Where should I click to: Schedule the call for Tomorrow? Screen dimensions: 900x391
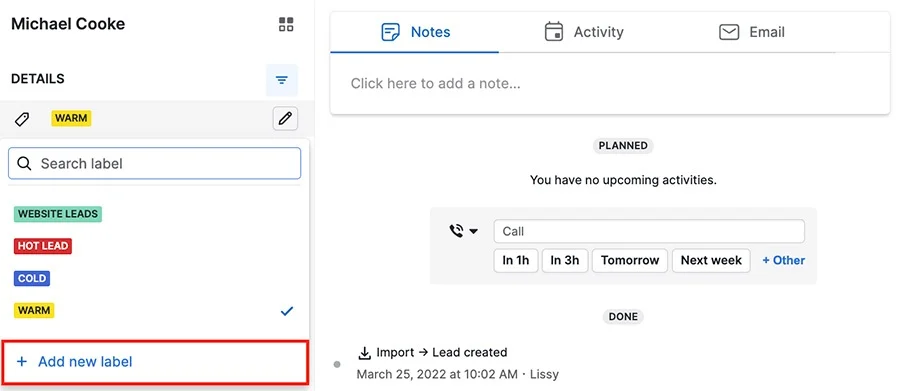(630, 261)
